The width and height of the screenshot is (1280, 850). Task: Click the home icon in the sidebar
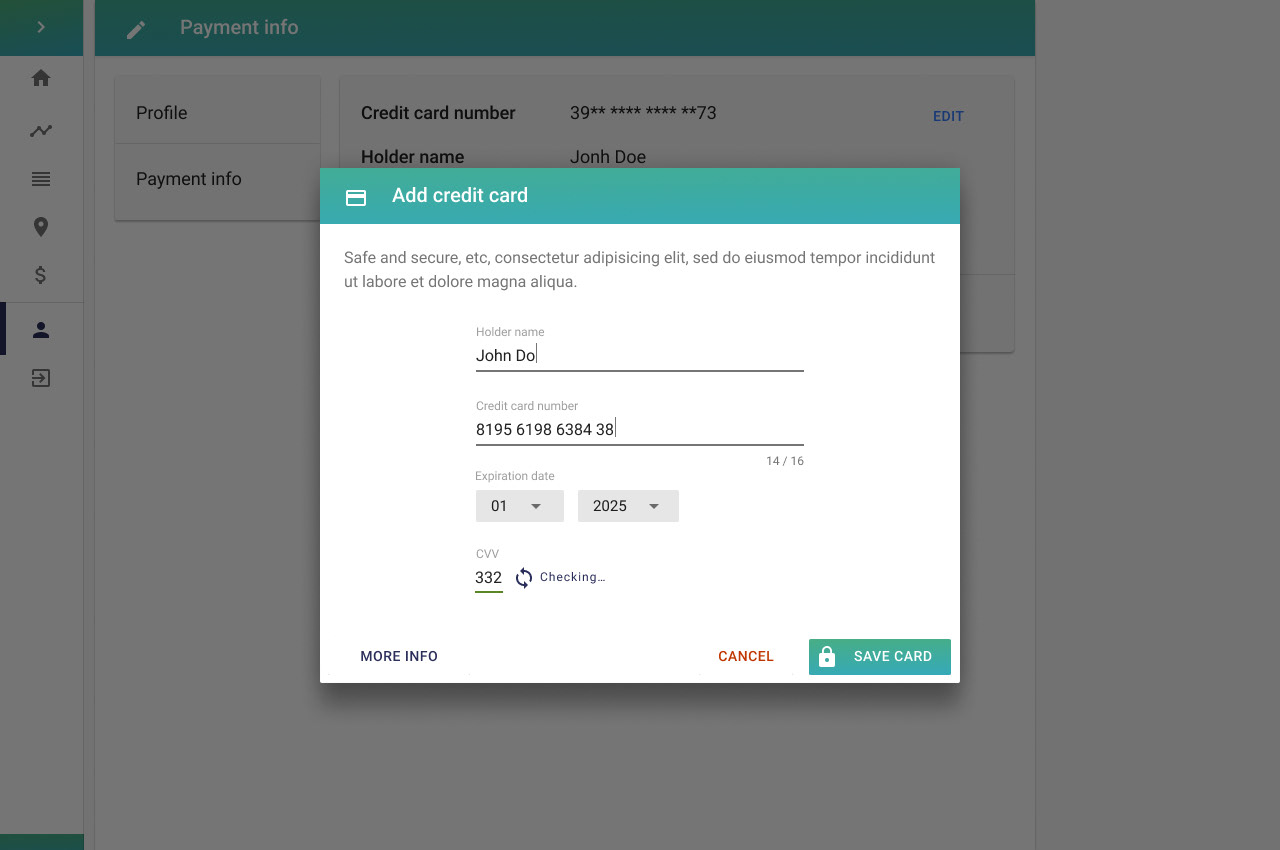coord(41,78)
